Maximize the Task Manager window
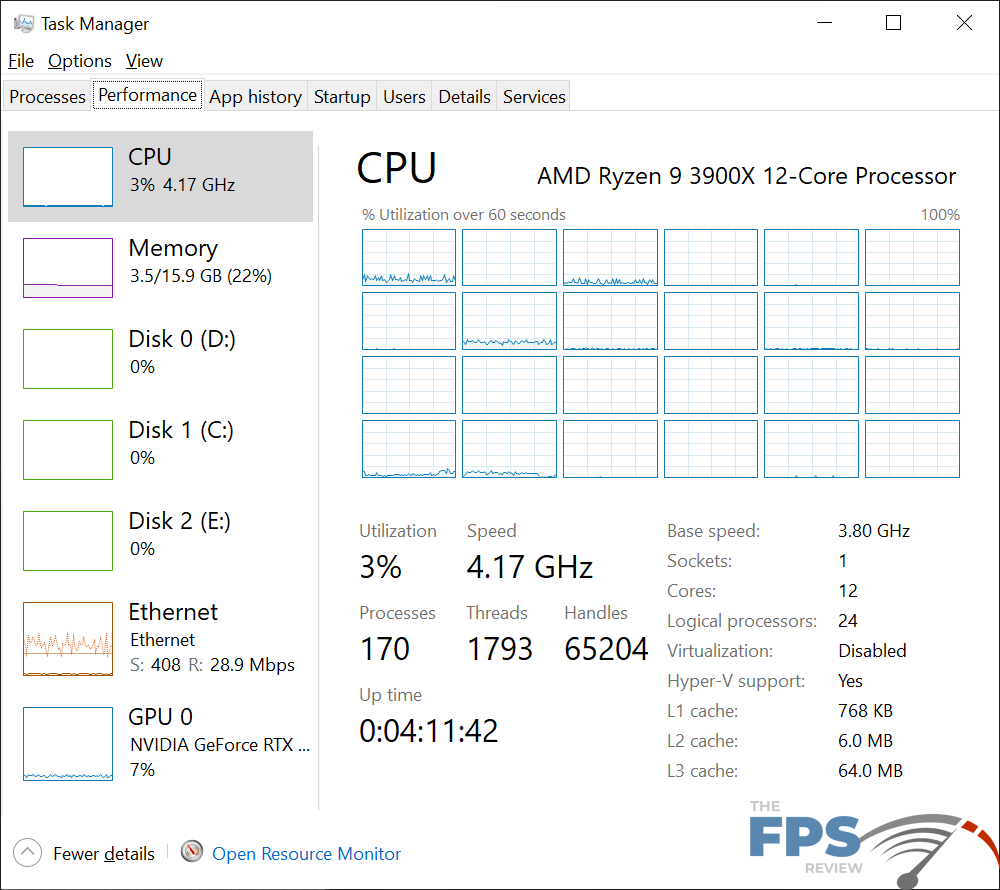The width and height of the screenshot is (1000, 890). [893, 23]
